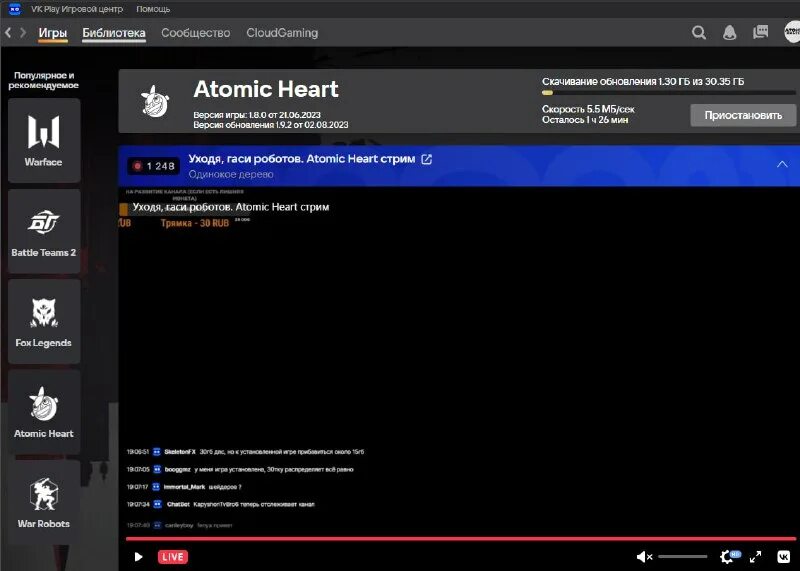Open the chat messages icon
Viewport: 800px width, 571px height.
point(760,32)
